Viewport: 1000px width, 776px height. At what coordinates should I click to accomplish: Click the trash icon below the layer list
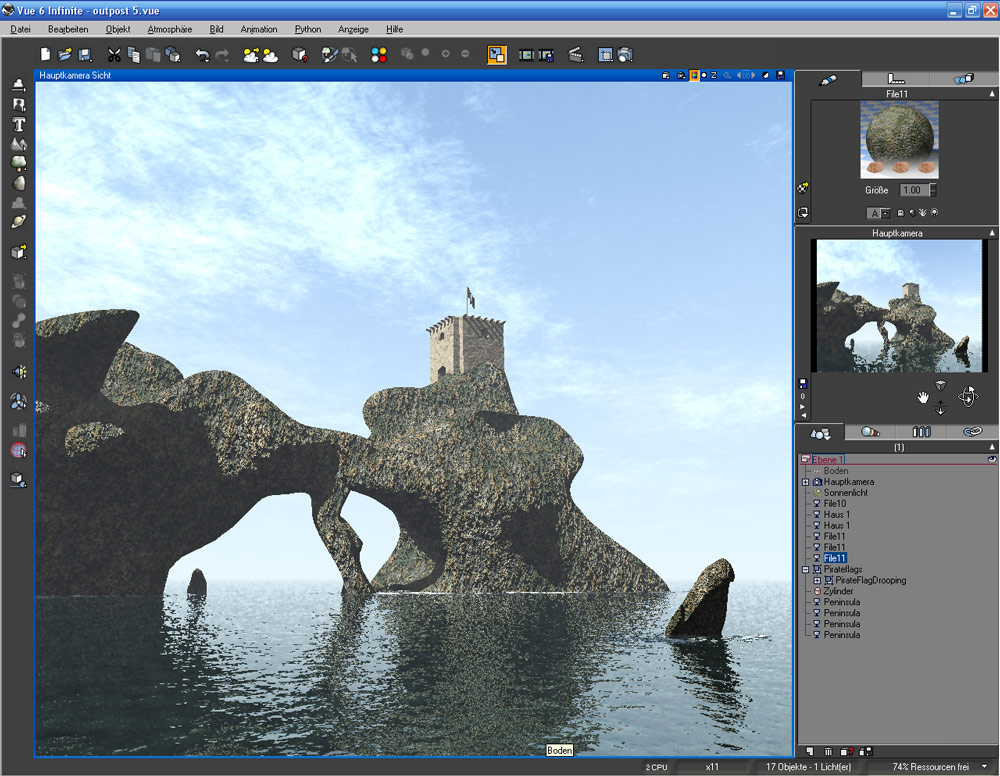pos(828,751)
